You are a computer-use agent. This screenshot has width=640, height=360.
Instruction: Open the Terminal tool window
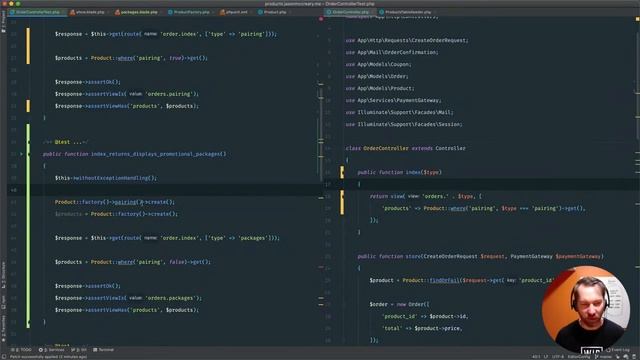tap(104, 350)
